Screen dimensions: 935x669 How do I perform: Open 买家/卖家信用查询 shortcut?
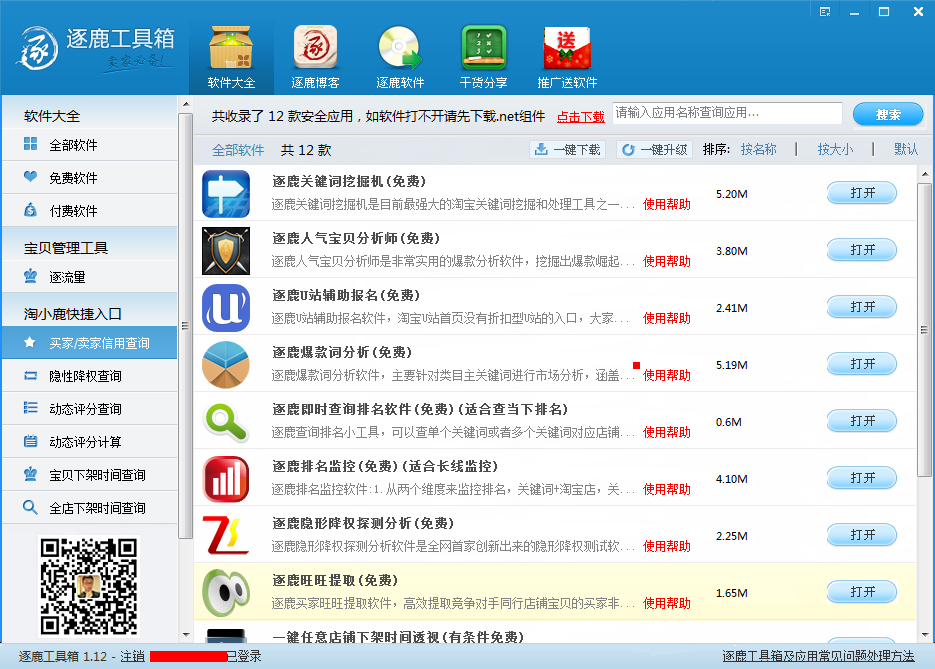[89, 343]
